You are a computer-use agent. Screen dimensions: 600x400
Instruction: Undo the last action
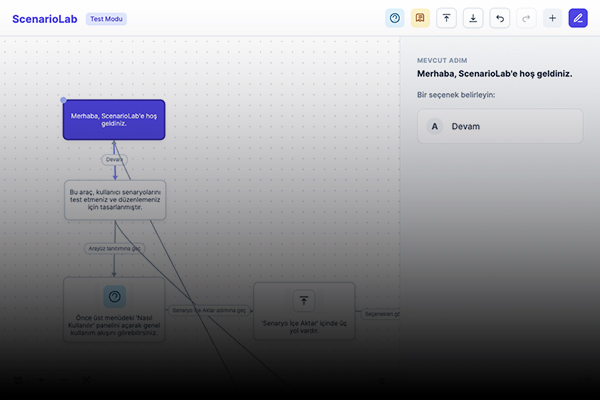pyautogui.click(x=500, y=18)
